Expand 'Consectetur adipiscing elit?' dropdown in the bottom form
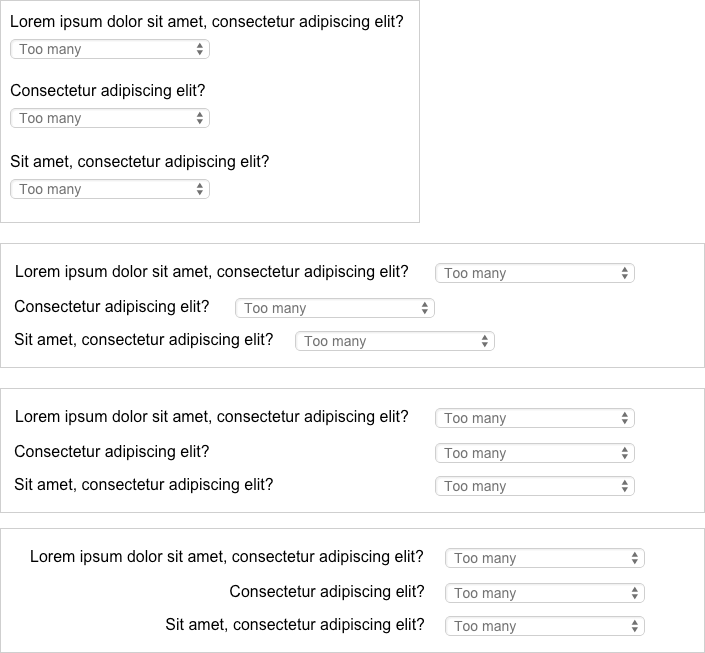The width and height of the screenshot is (705, 653). [545, 593]
